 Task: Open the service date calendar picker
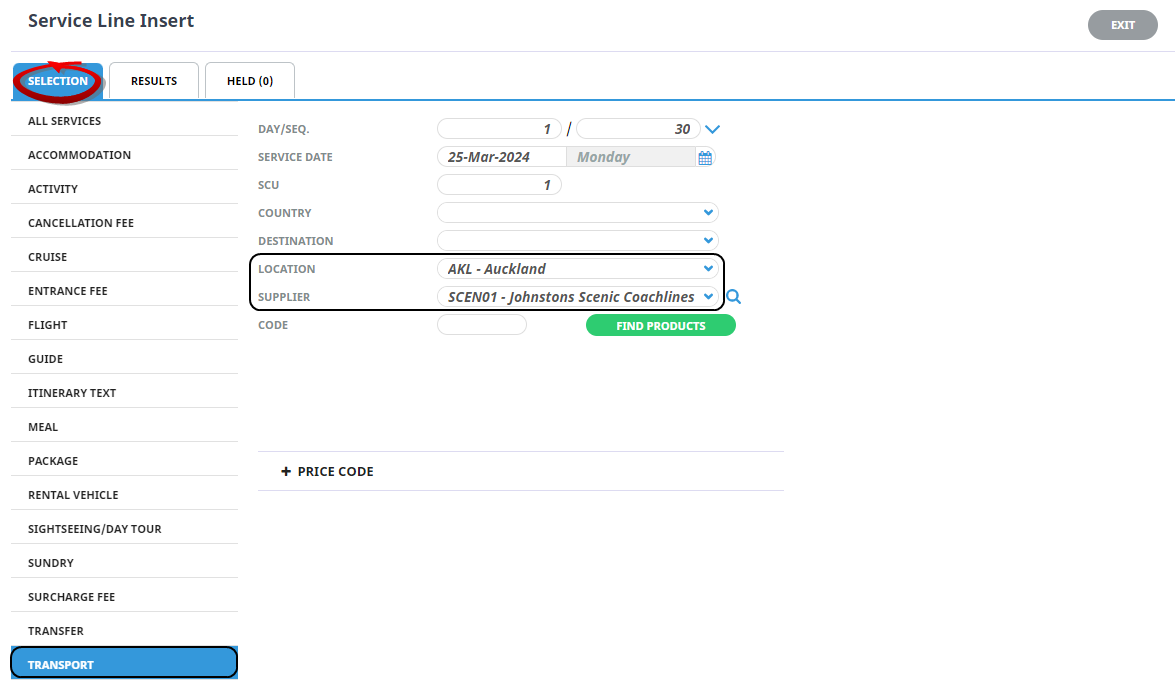tap(705, 157)
